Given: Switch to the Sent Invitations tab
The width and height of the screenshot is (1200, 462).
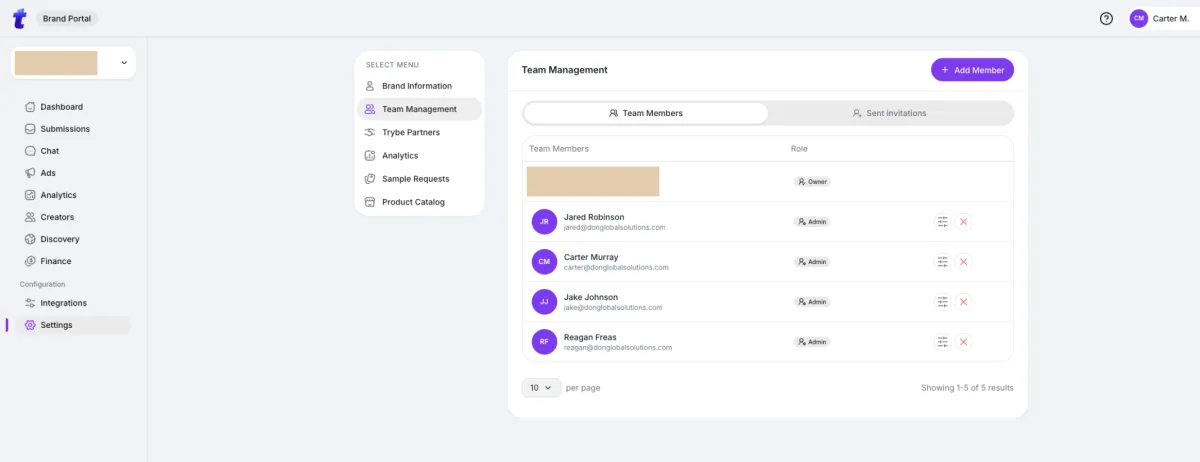Looking at the screenshot, I should 890,113.
